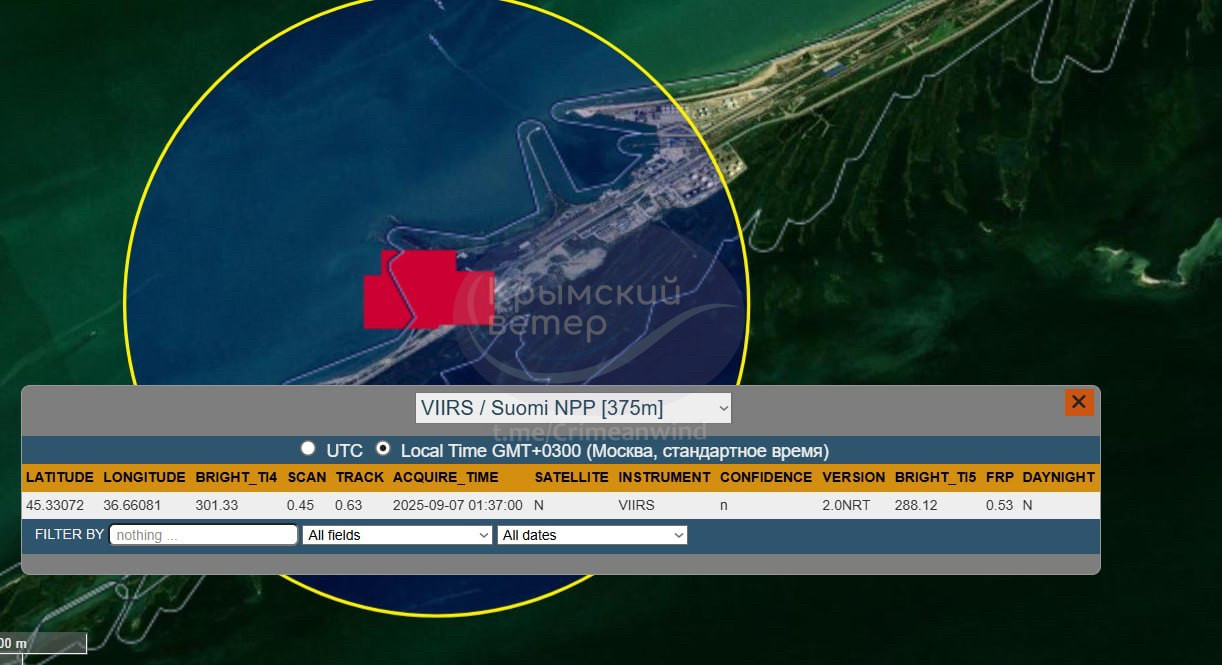
Task: Select the UTC time radio button
Action: [x=308, y=449]
